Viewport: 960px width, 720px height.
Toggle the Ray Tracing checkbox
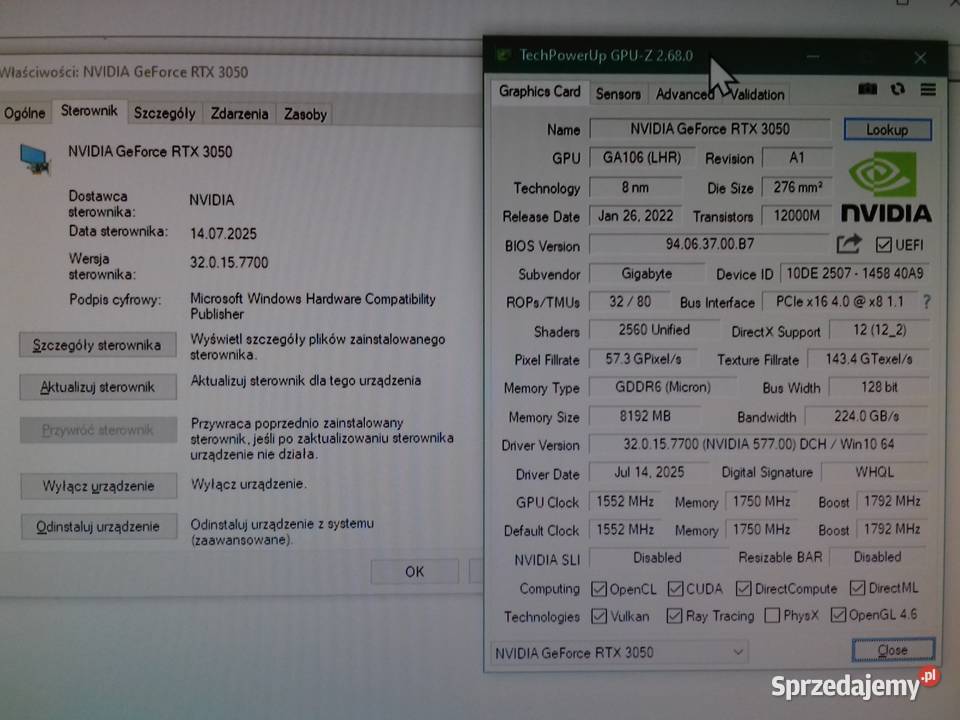(x=674, y=616)
